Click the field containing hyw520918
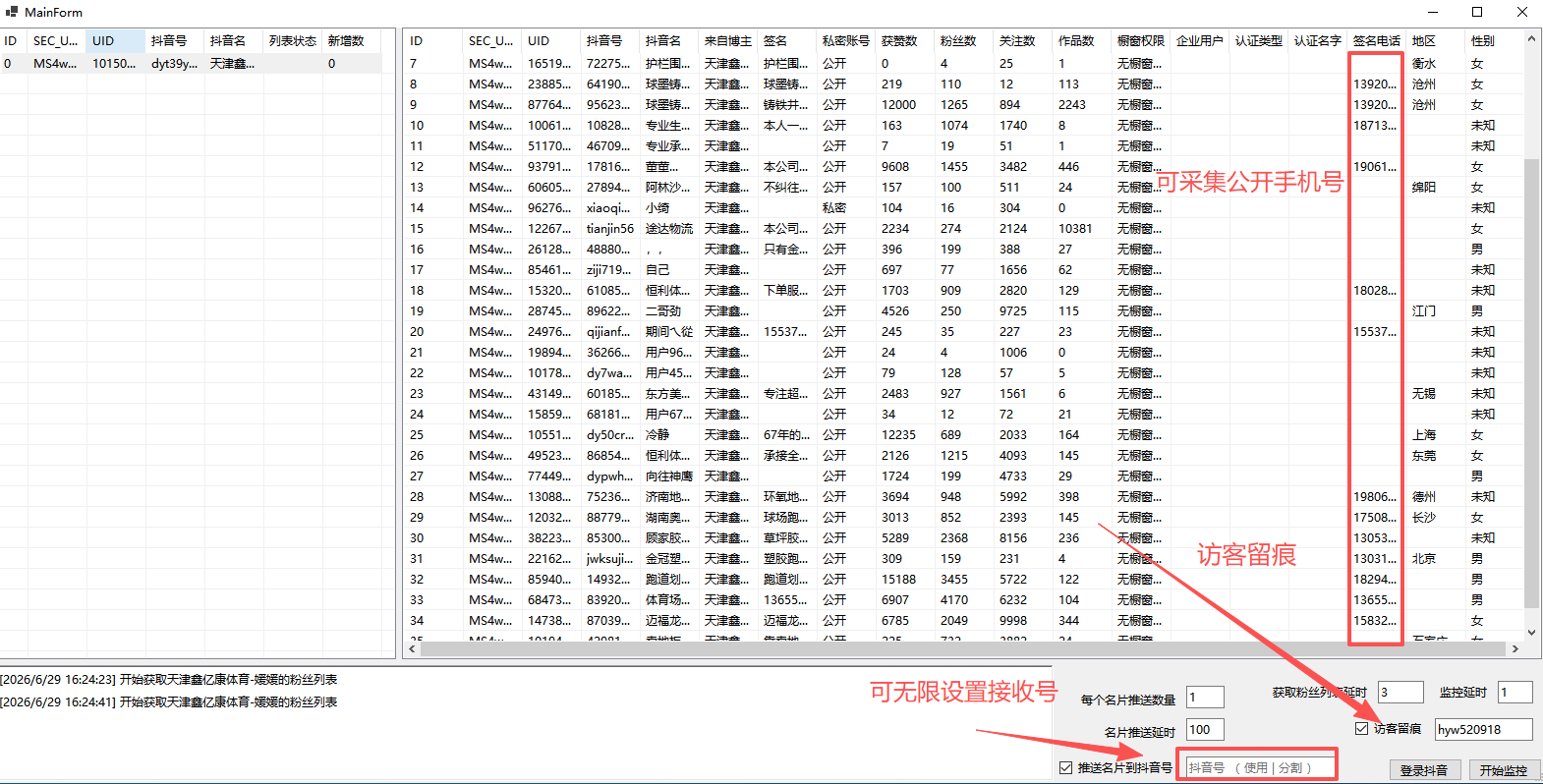The image size is (1543, 784). 1483,729
